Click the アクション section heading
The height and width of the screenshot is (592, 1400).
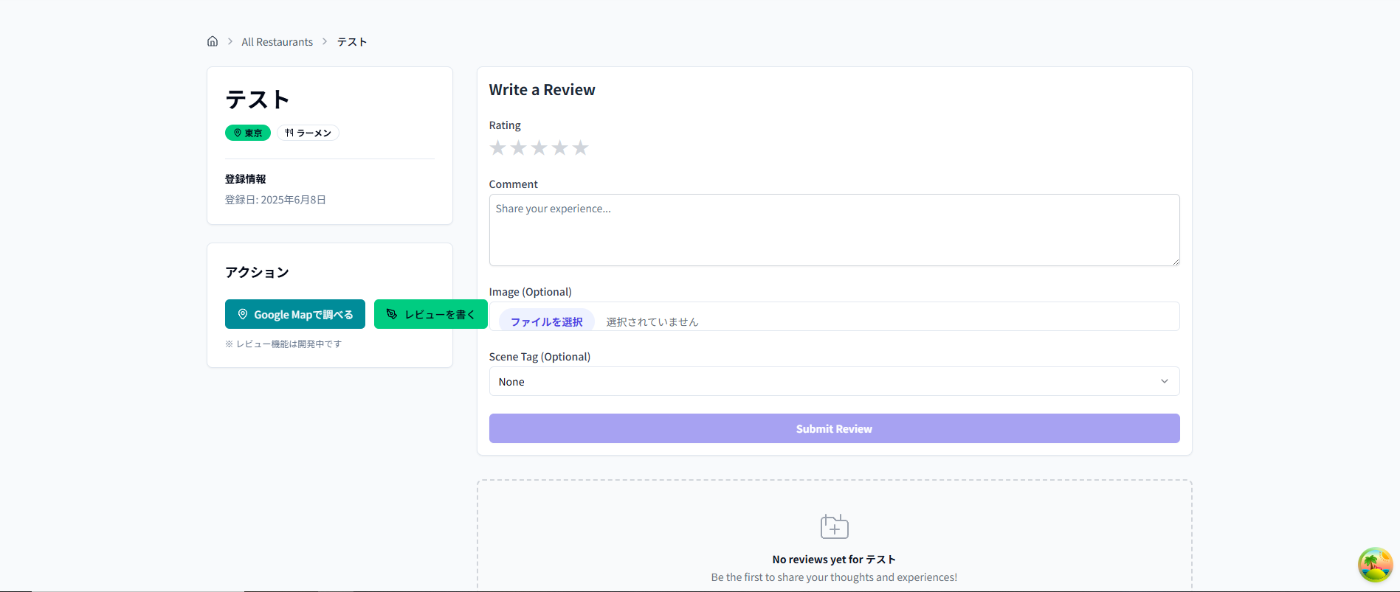[257, 272]
